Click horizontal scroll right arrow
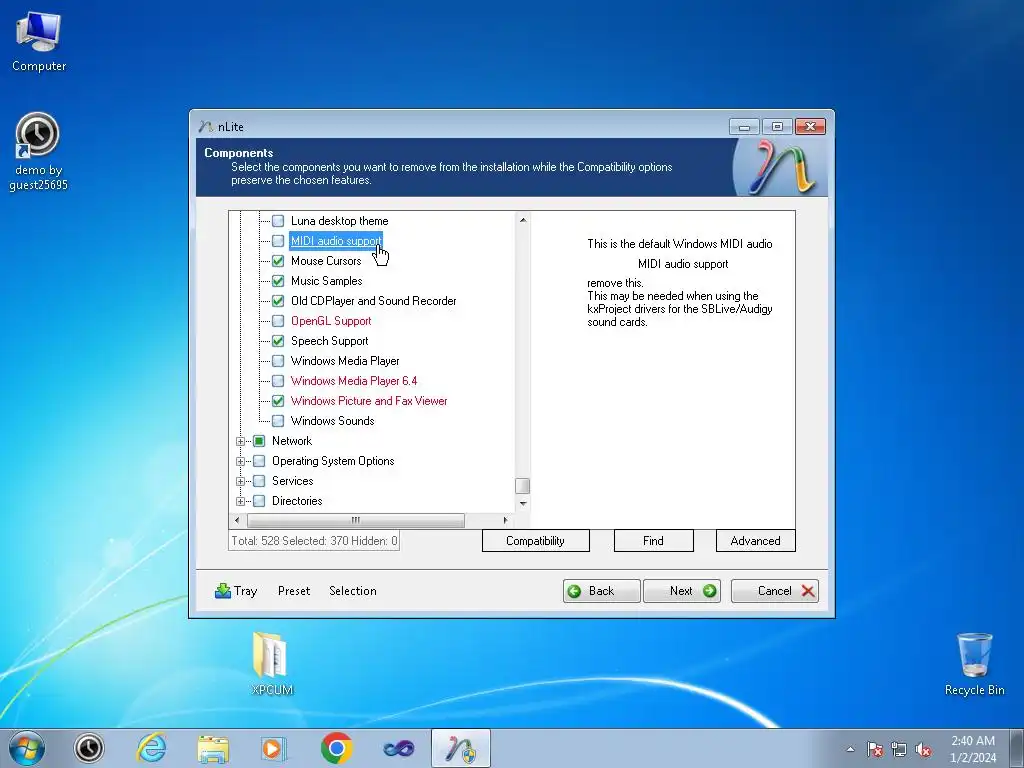Image resolution: width=1024 pixels, height=768 pixels. [x=505, y=520]
